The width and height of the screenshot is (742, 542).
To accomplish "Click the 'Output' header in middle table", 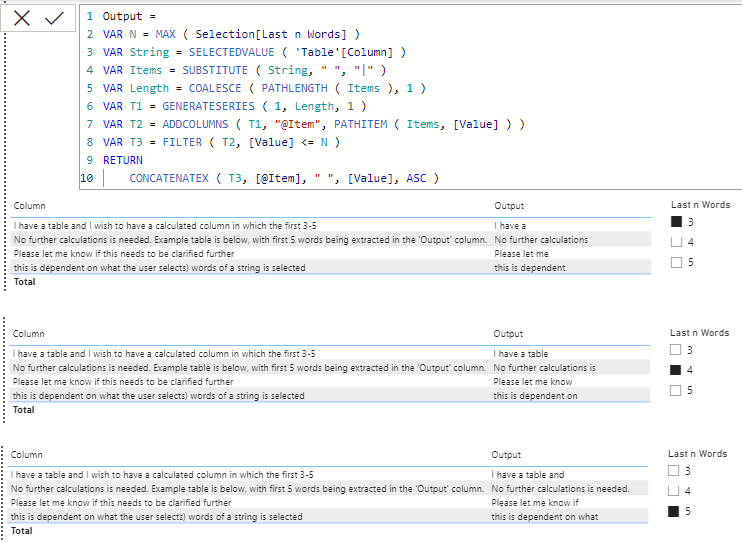I will coord(508,334).
